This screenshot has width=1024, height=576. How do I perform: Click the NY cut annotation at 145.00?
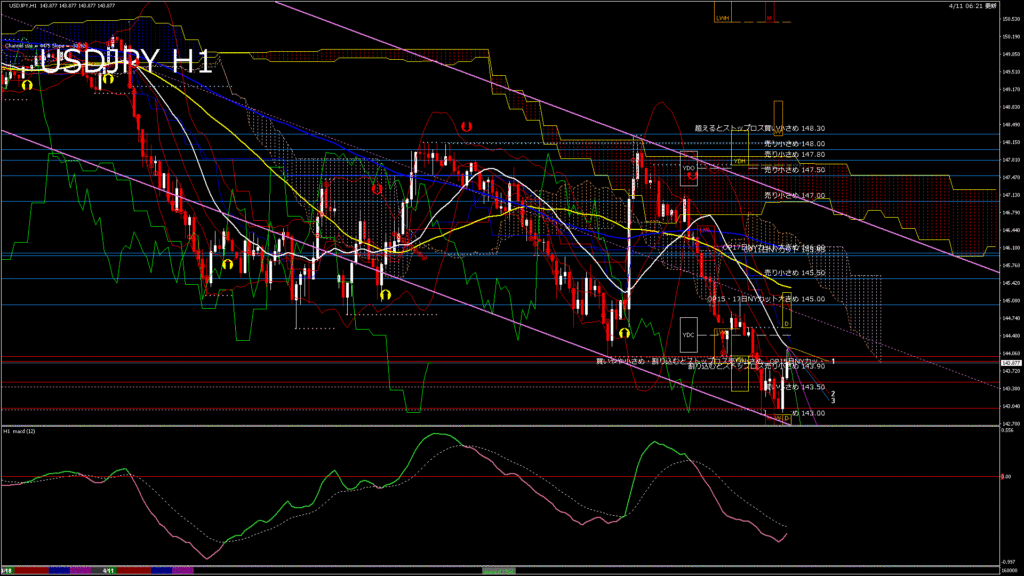pyautogui.click(x=765, y=298)
